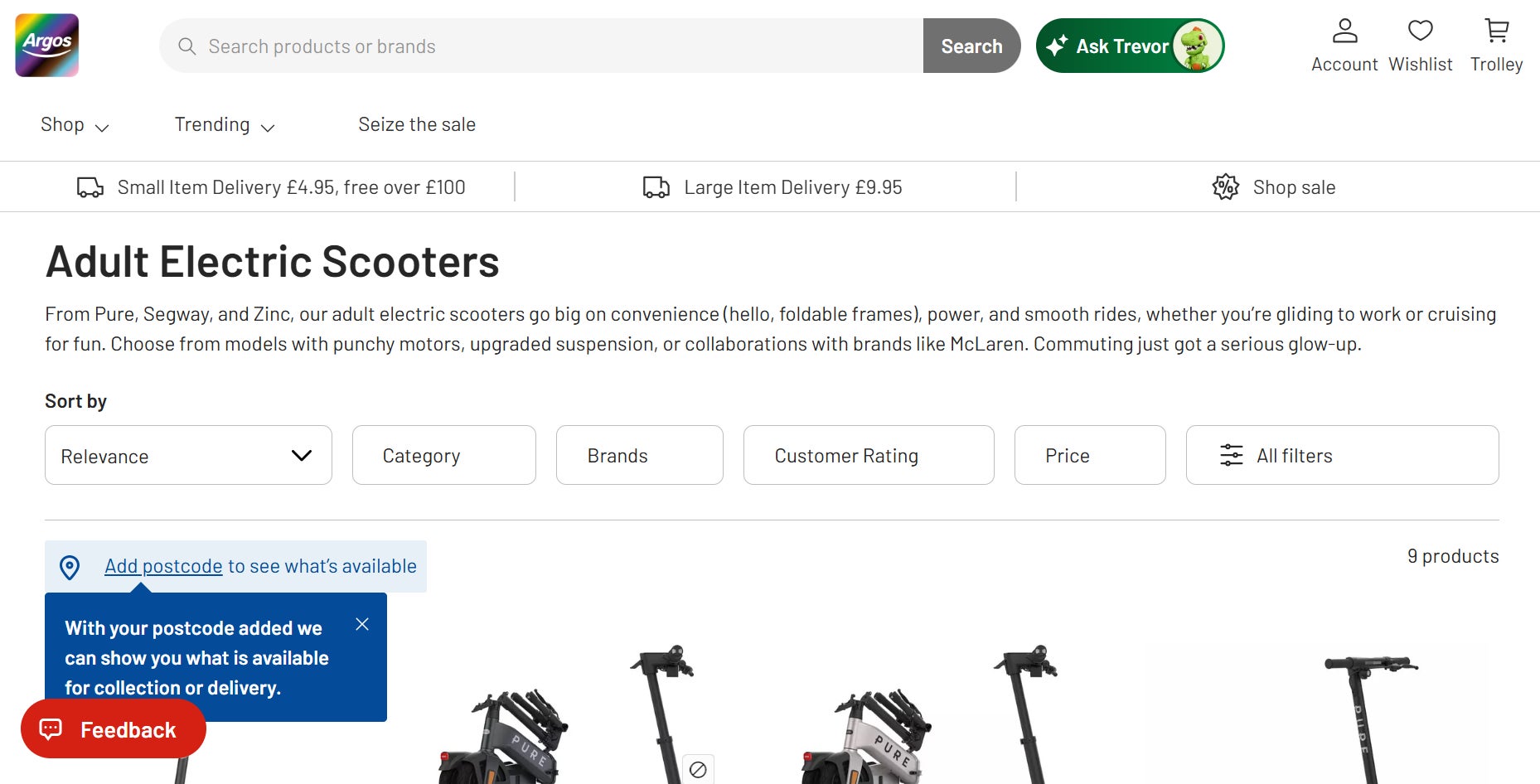Open the All filters panel
The image size is (1540, 784).
1343,455
